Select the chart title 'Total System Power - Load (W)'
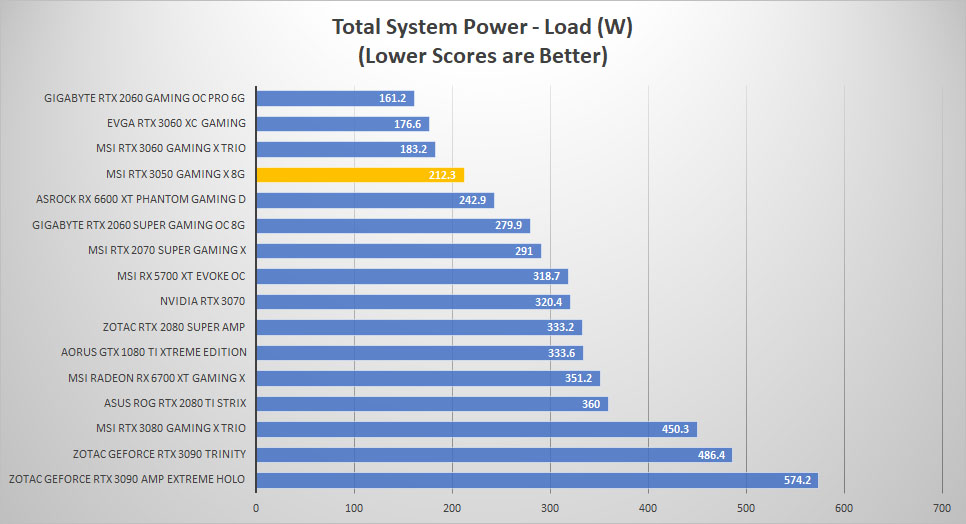 [482, 28]
